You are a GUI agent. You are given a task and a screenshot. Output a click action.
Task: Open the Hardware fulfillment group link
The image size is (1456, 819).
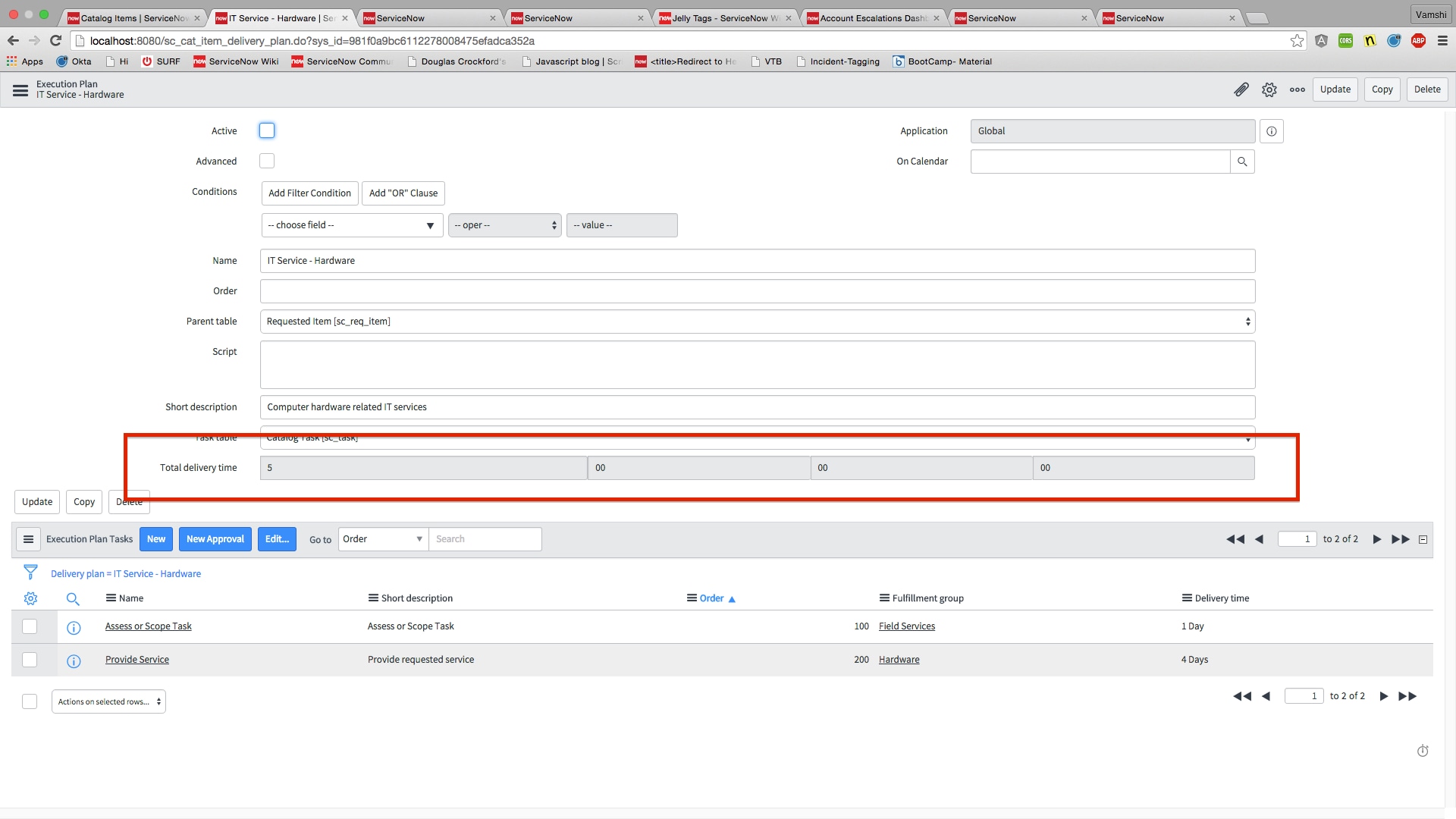[x=899, y=659]
